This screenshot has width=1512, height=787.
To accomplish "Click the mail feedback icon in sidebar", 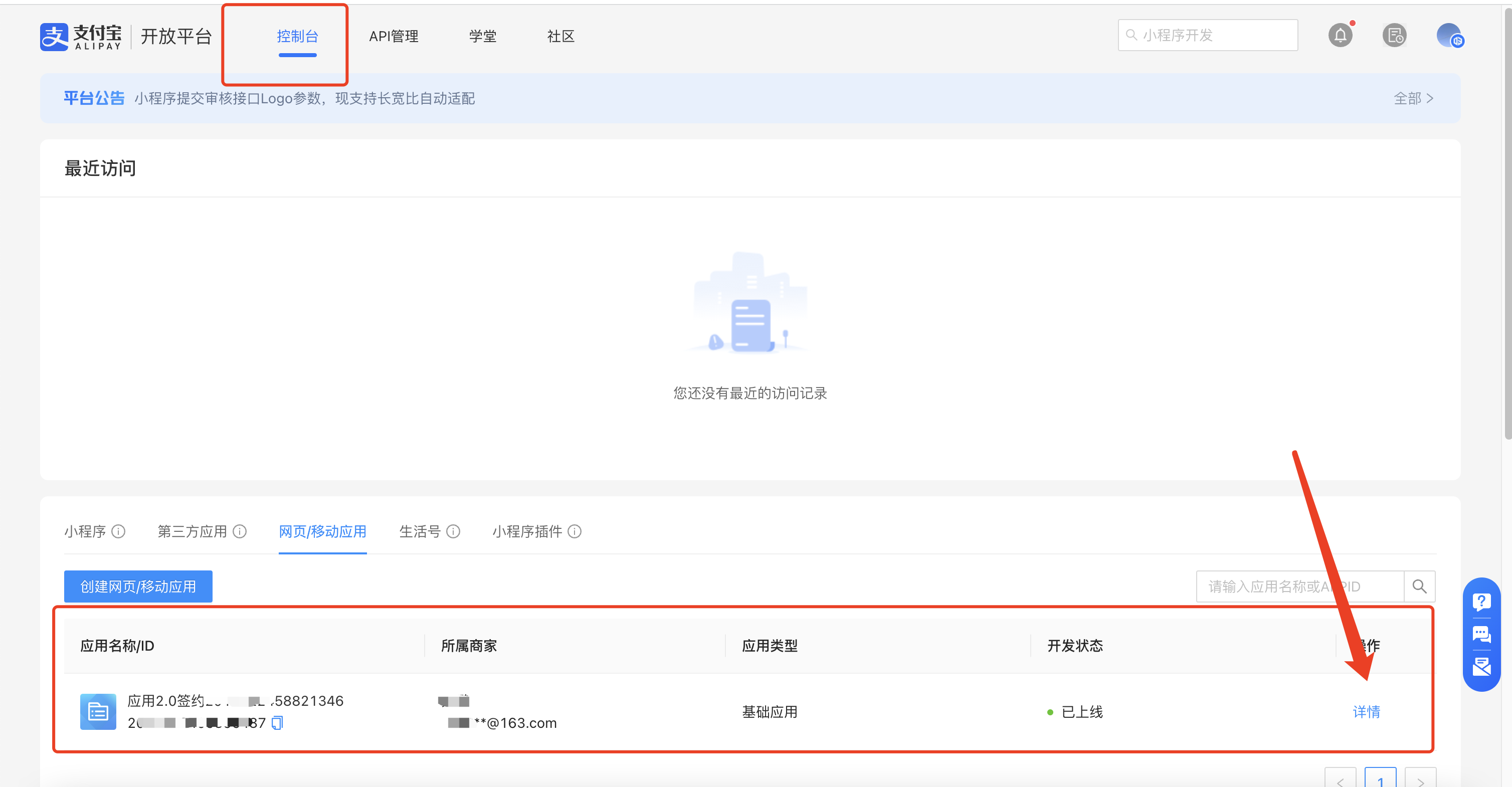I will coord(1481,667).
